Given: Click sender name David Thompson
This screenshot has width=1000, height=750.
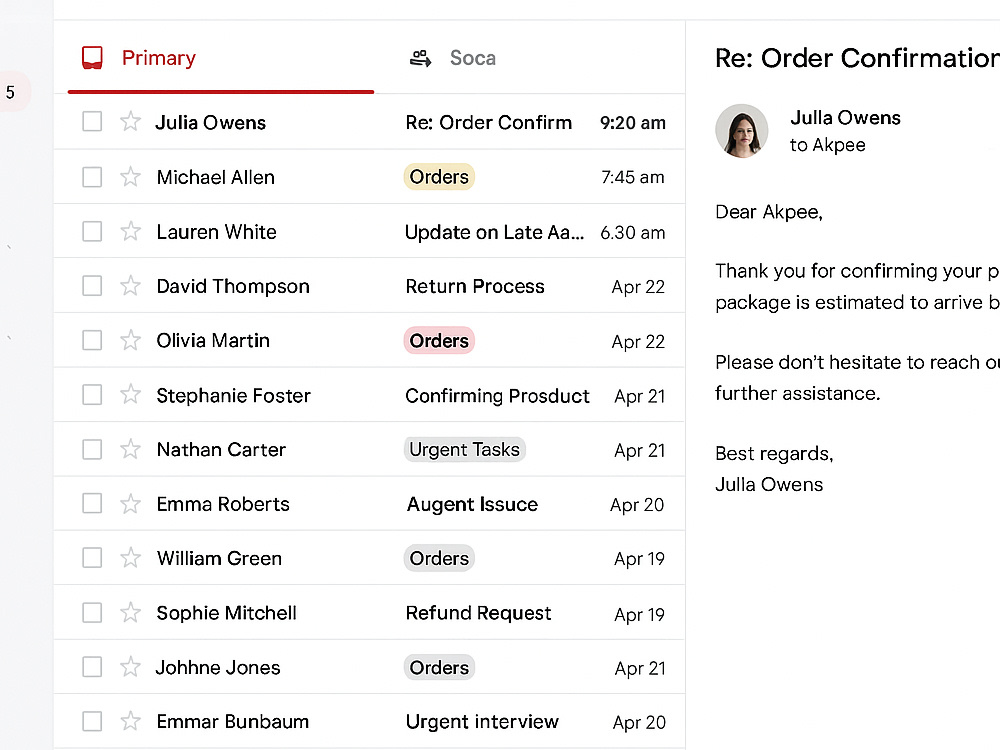Looking at the screenshot, I should (233, 286).
